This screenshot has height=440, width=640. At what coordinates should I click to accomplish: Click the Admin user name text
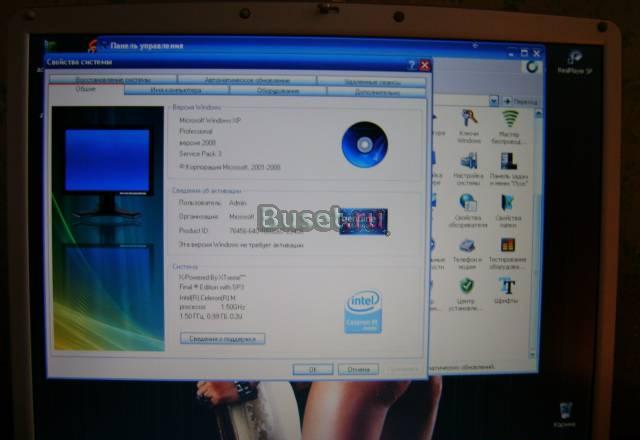click(238, 202)
